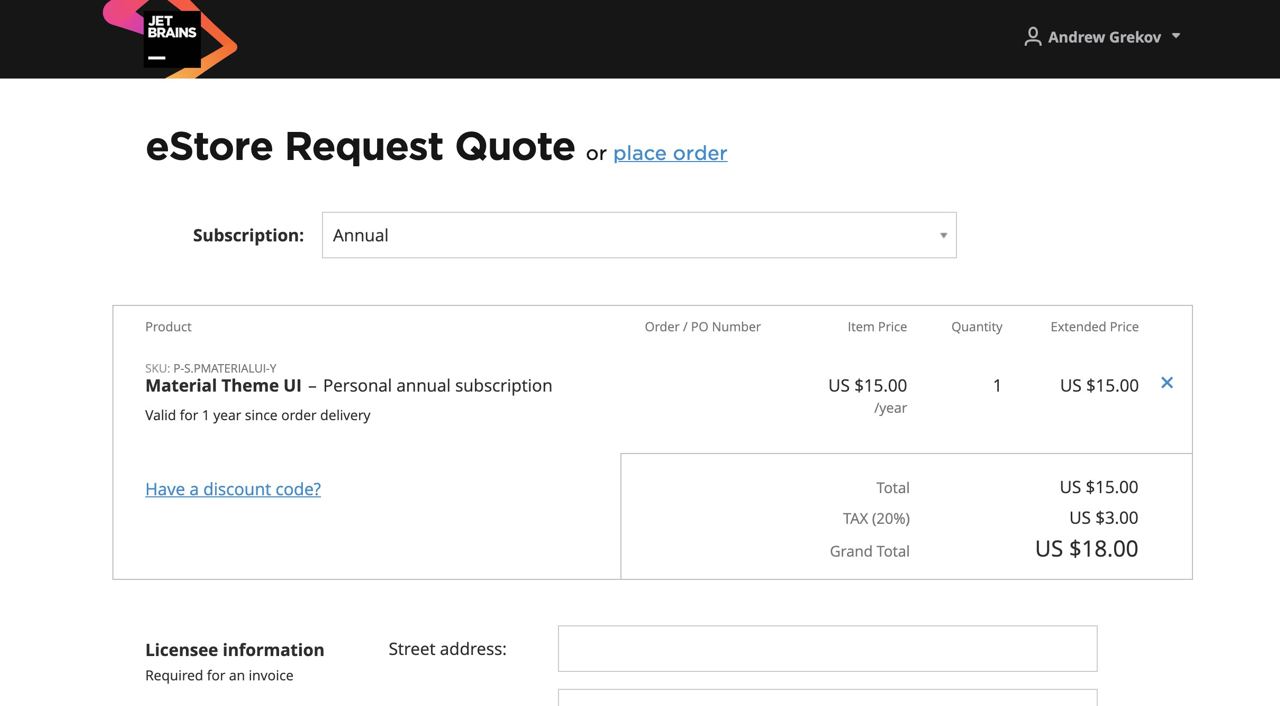Image resolution: width=1280 pixels, height=706 pixels.
Task: Click the Order / PO Number column header
Action: (x=703, y=327)
